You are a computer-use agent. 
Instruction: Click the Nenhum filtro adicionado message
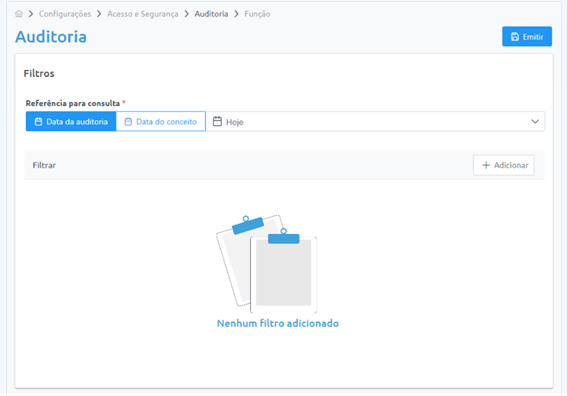278,323
